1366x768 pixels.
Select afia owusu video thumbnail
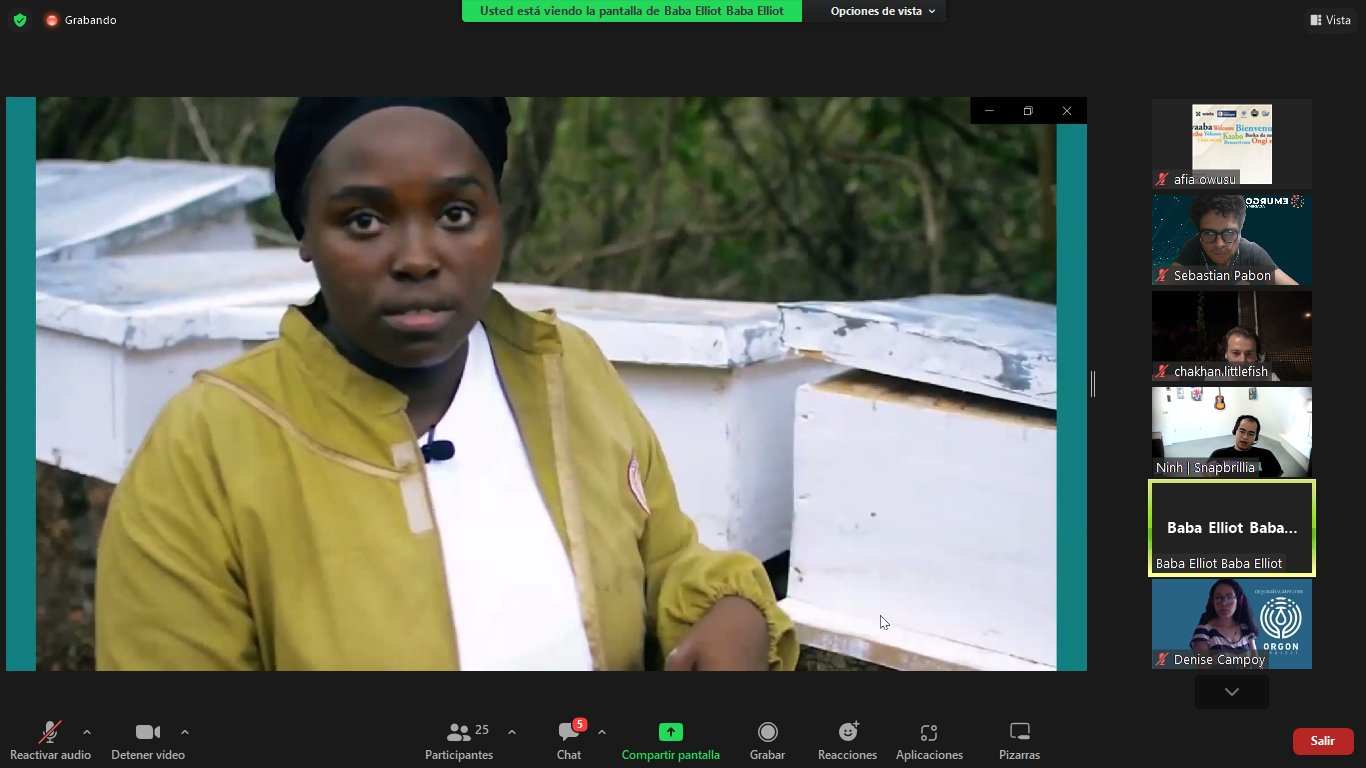tap(1232, 143)
